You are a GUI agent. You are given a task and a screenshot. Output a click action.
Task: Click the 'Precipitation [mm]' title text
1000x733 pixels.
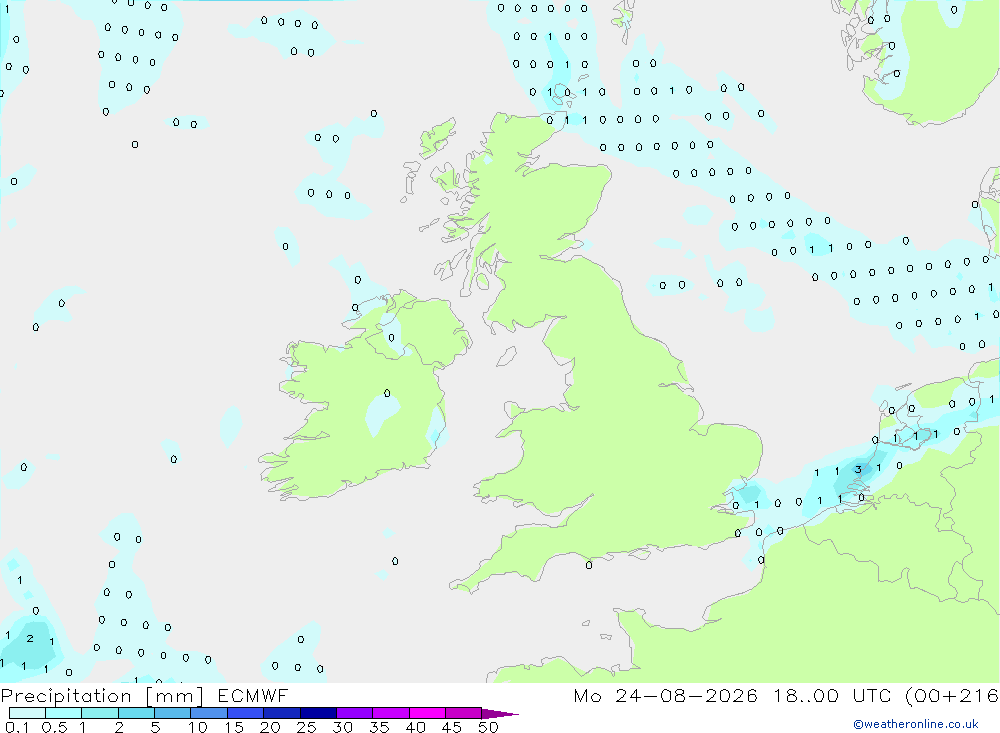coord(102,696)
